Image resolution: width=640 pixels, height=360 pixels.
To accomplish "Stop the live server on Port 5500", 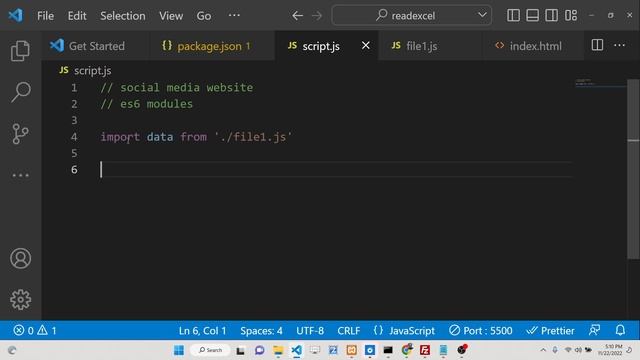I will pos(480,330).
